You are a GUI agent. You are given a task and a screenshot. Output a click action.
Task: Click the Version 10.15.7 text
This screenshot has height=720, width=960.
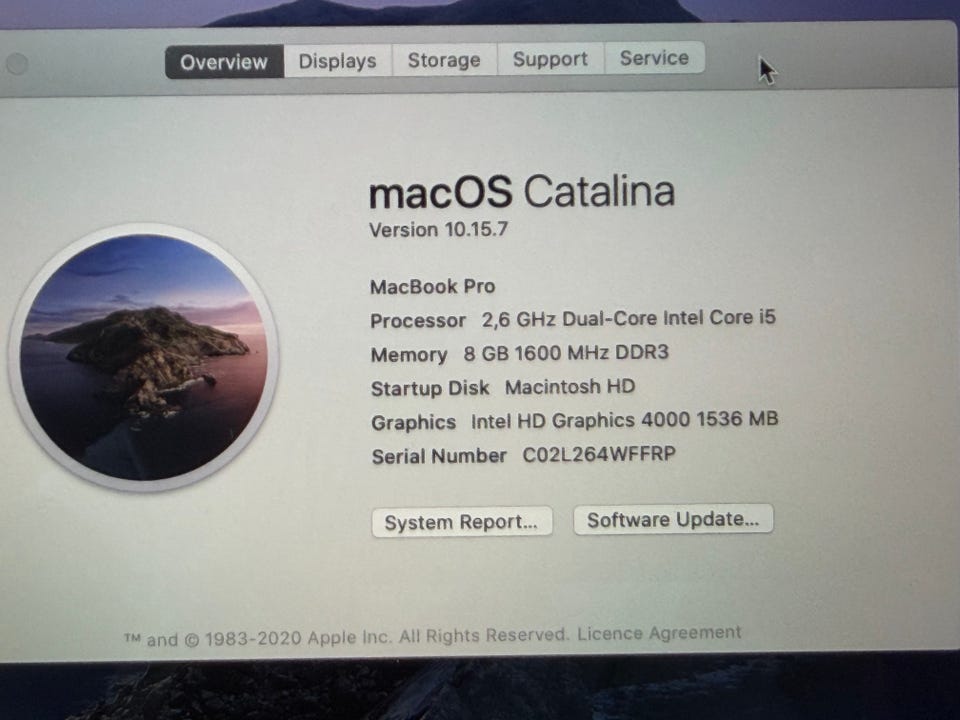[x=438, y=230]
